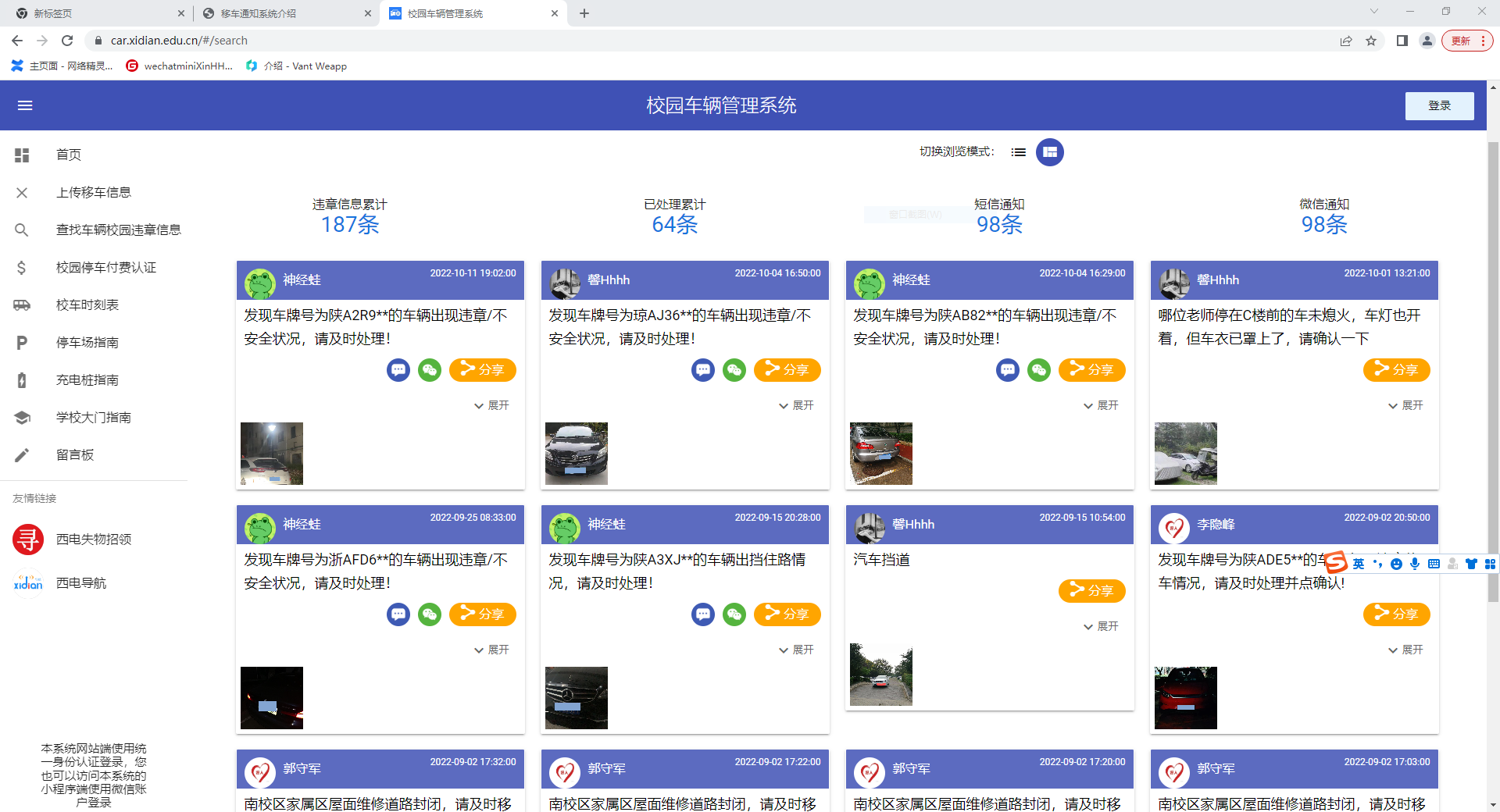Screen dimensions: 1500x812
Task: Switch to list view mode
Action: pyautogui.click(x=1018, y=152)
